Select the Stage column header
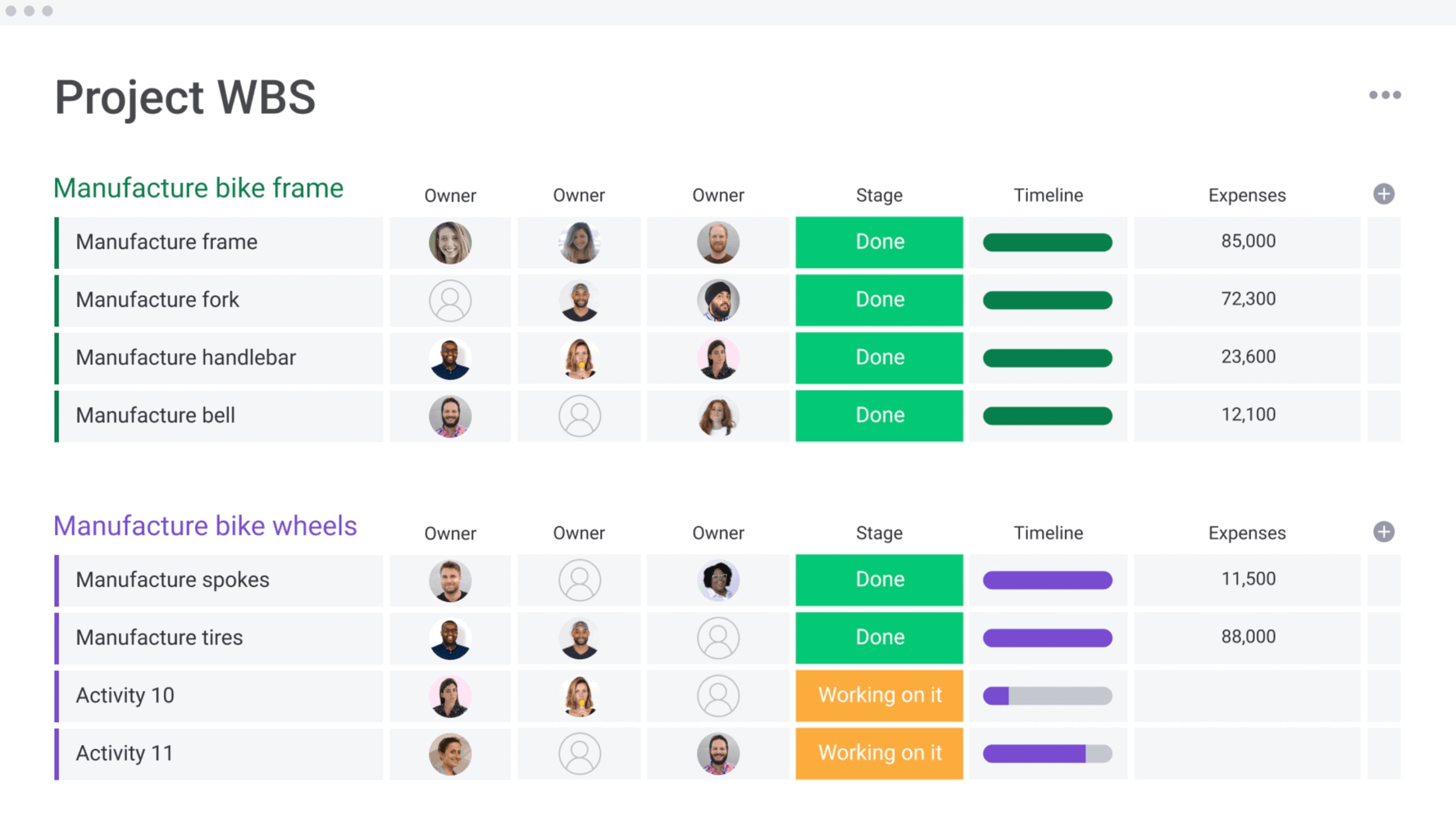The height and width of the screenshot is (836, 1456). click(878, 195)
